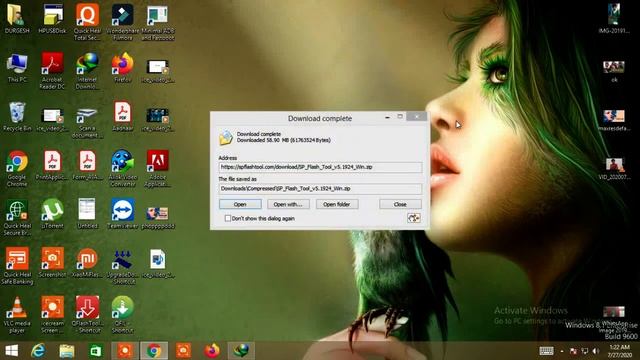
Task: Open Firefox from the taskbar
Action: 212,351
